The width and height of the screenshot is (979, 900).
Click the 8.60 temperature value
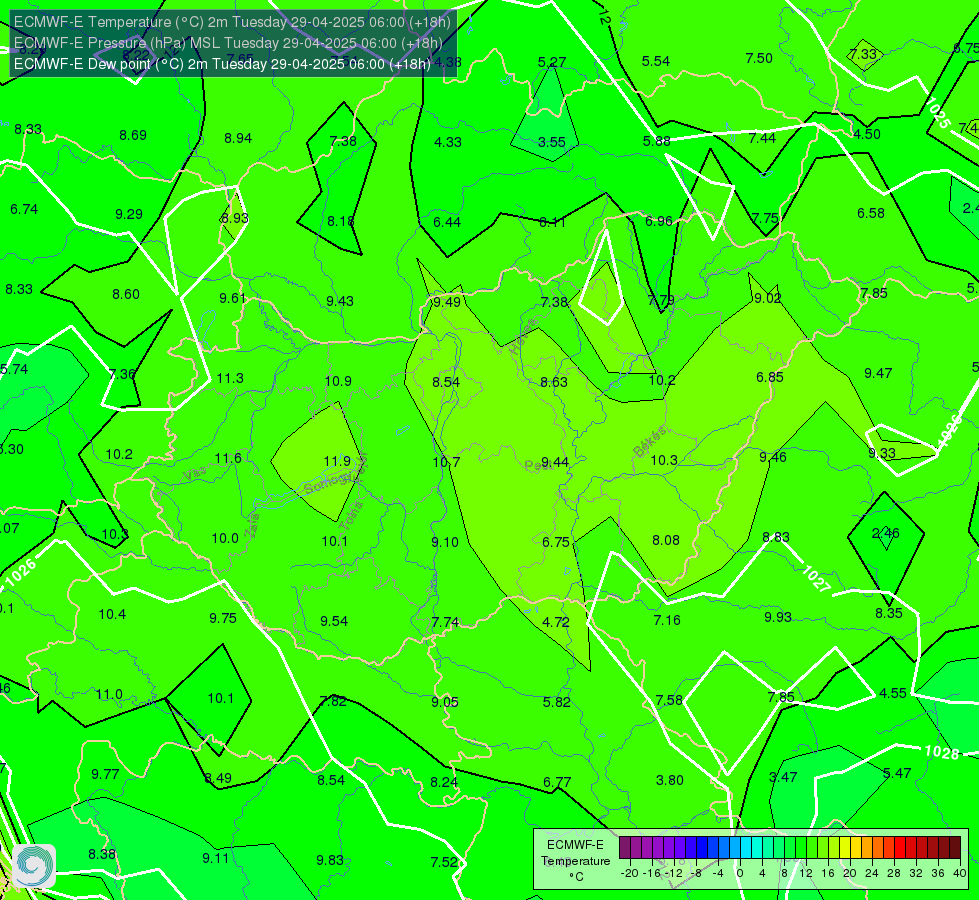point(125,294)
